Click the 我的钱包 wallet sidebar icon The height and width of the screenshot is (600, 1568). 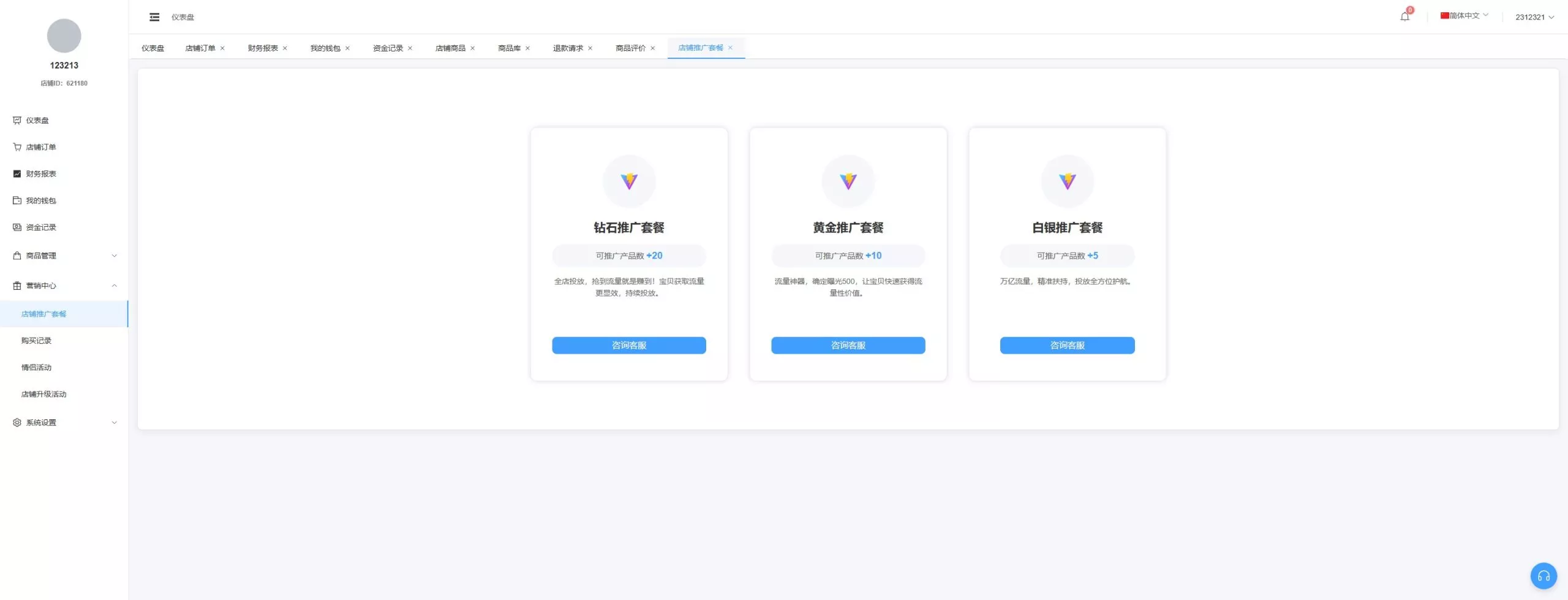17,200
